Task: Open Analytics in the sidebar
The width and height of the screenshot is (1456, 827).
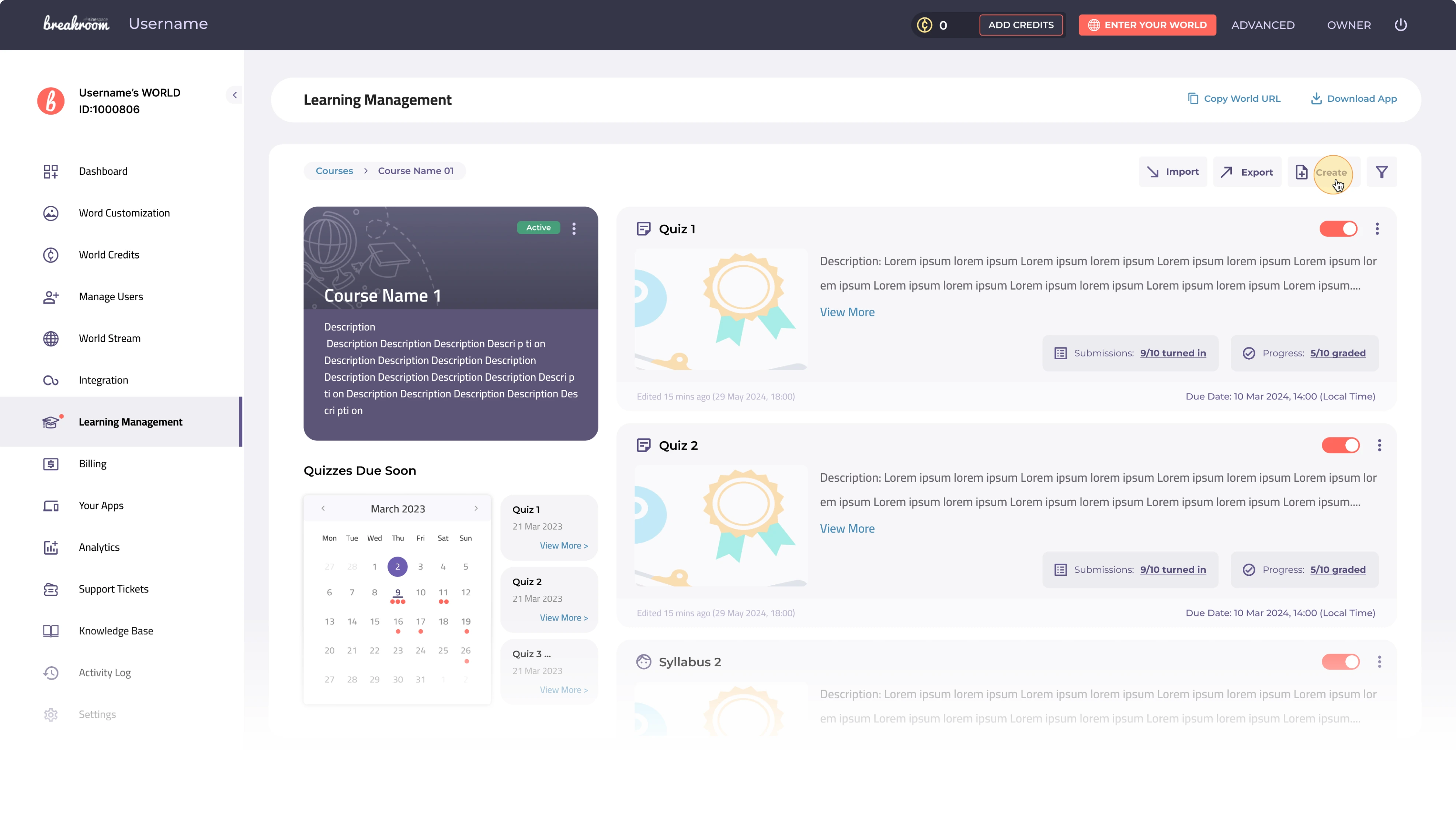Action: (x=99, y=547)
